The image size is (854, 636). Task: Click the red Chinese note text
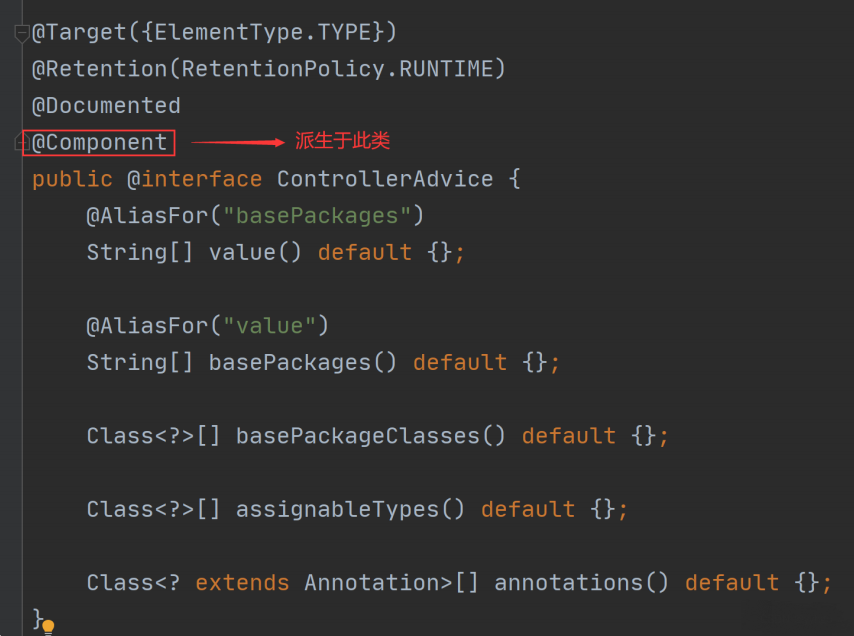tap(343, 141)
